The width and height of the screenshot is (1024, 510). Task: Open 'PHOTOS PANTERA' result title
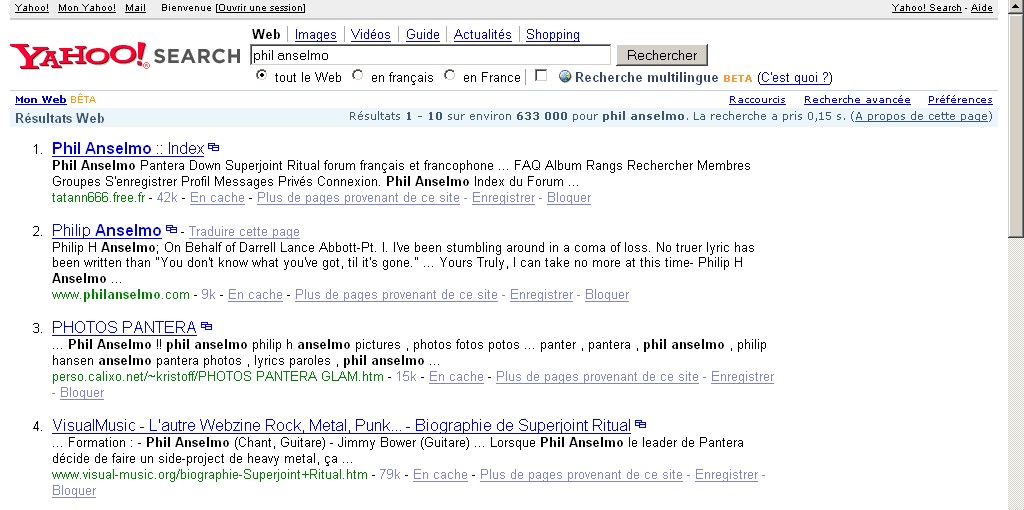click(x=124, y=327)
